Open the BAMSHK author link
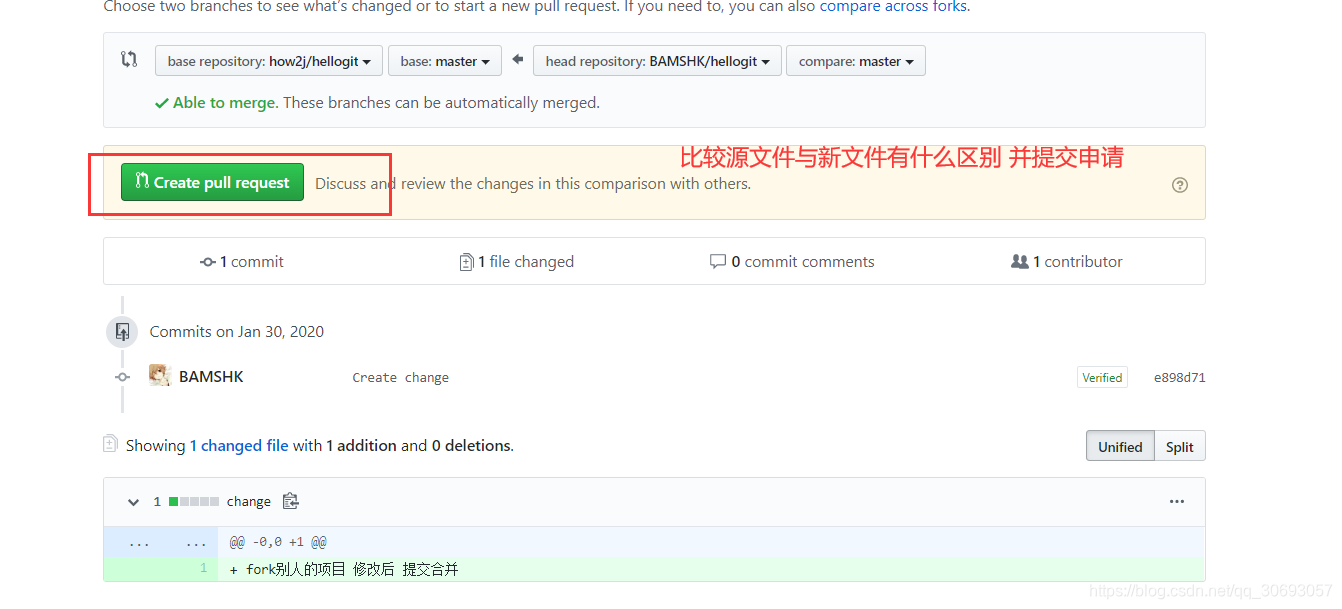Image resolution: width=1342 pixels, height=609 pixels. pyautogui.click(x=211, y=377)
